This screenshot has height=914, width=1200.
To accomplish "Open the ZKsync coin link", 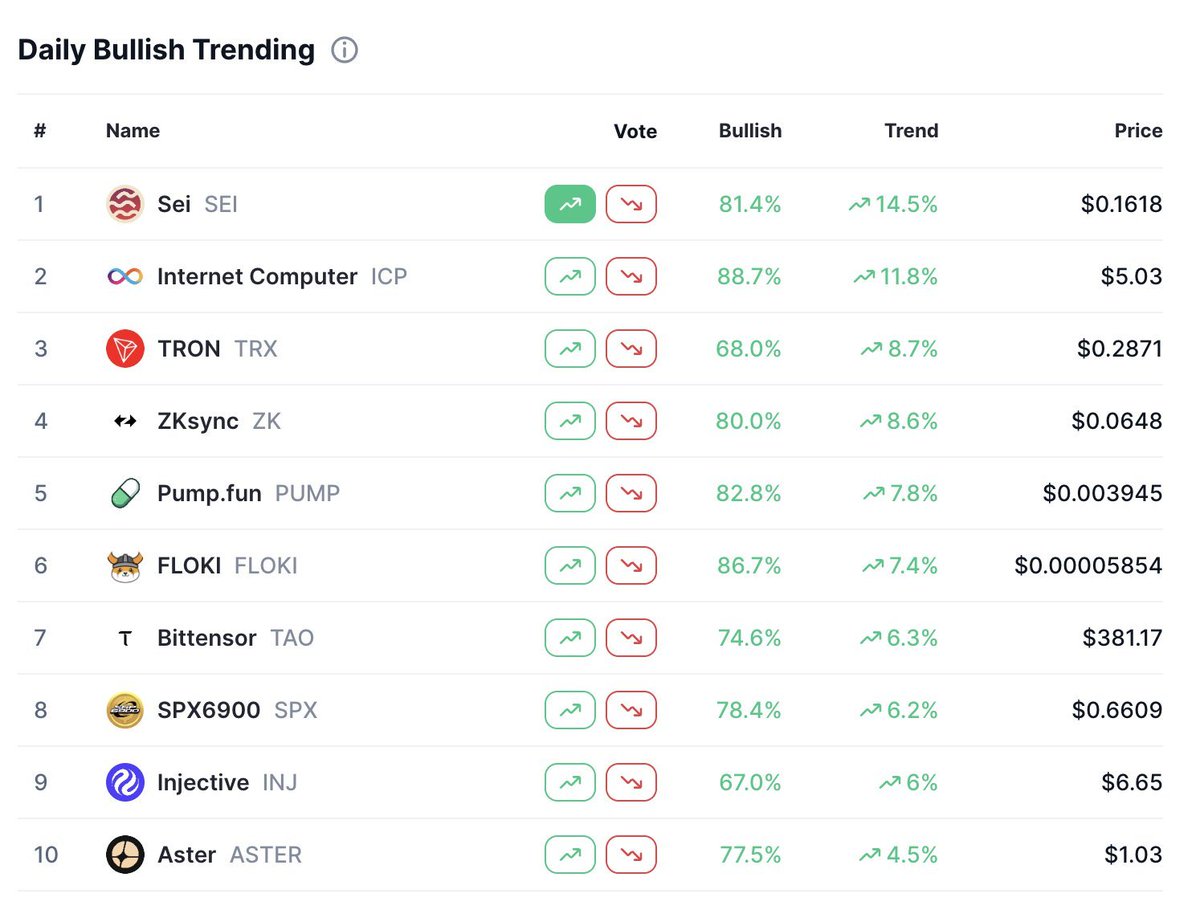I will 198,421.
